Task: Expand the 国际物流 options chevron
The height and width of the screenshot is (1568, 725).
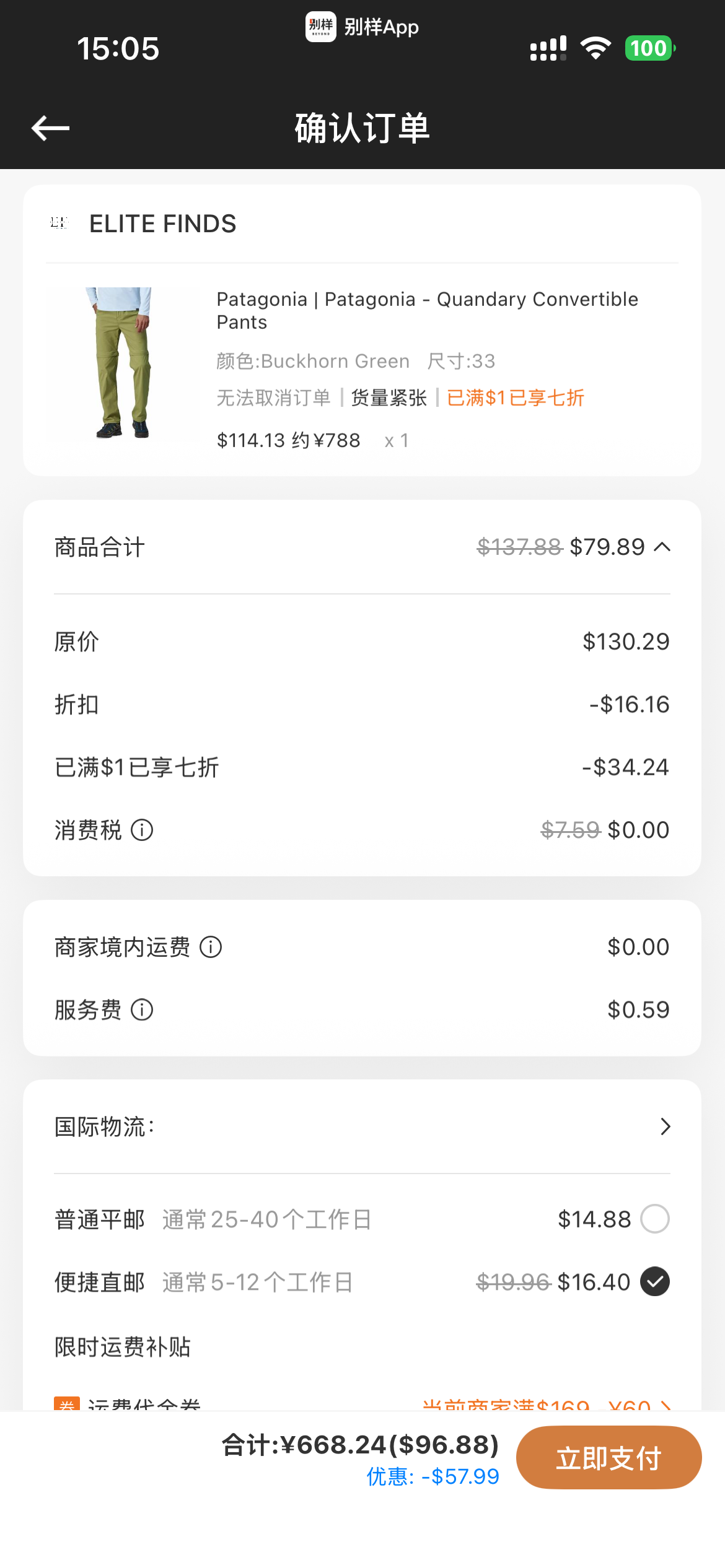Action: click(x=665, y=1126)
